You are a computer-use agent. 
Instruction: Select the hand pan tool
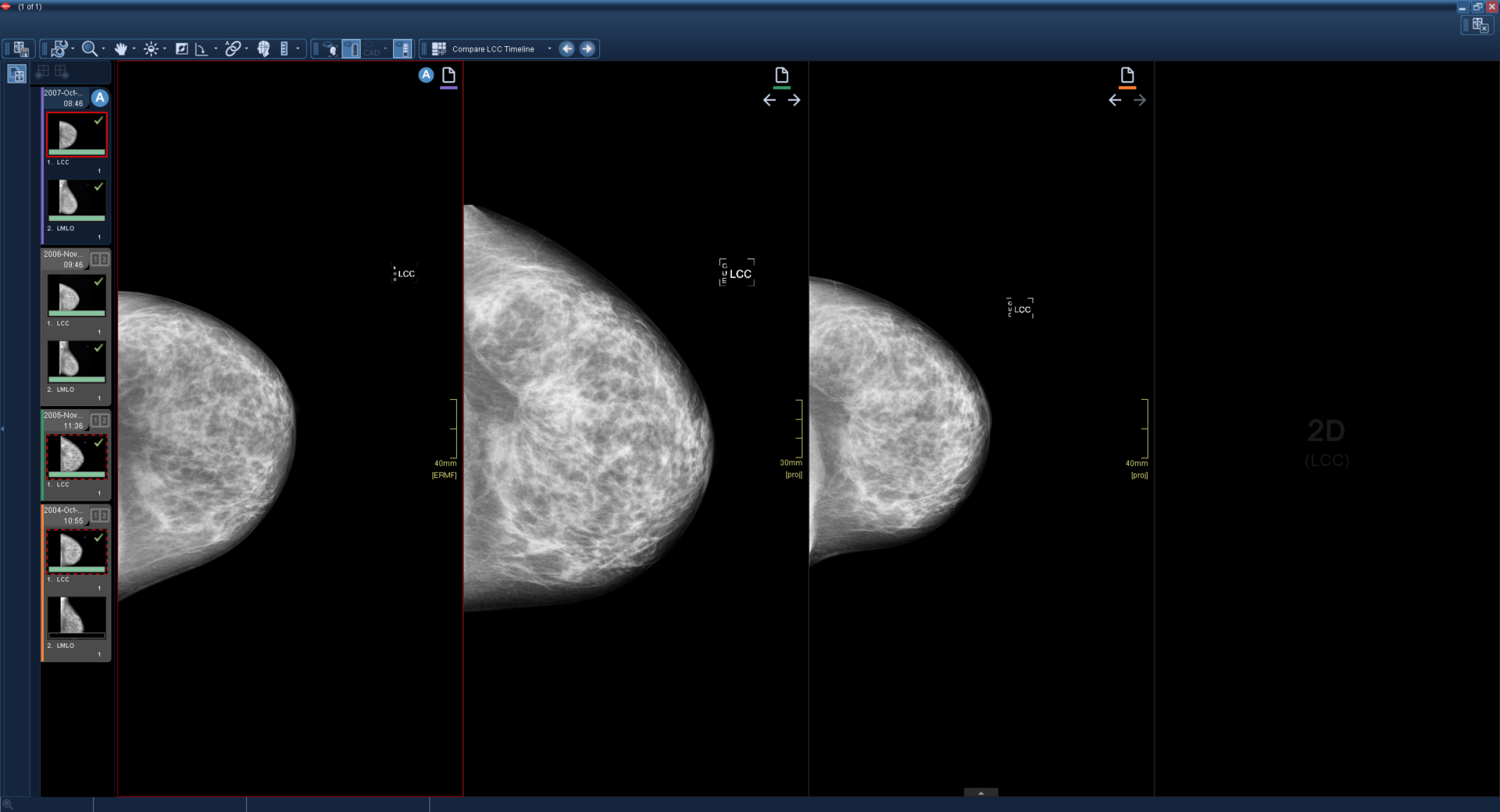pos(120,49)
